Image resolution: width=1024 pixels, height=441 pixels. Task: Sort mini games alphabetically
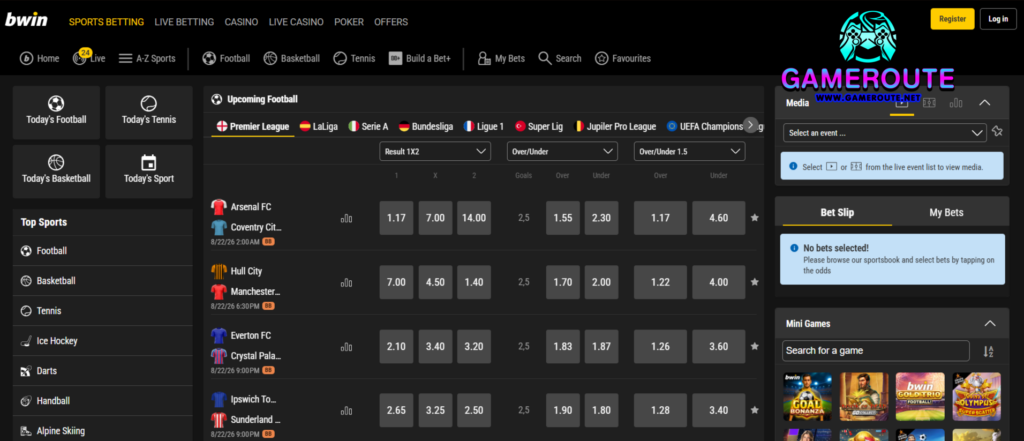[x=988, y=351]
